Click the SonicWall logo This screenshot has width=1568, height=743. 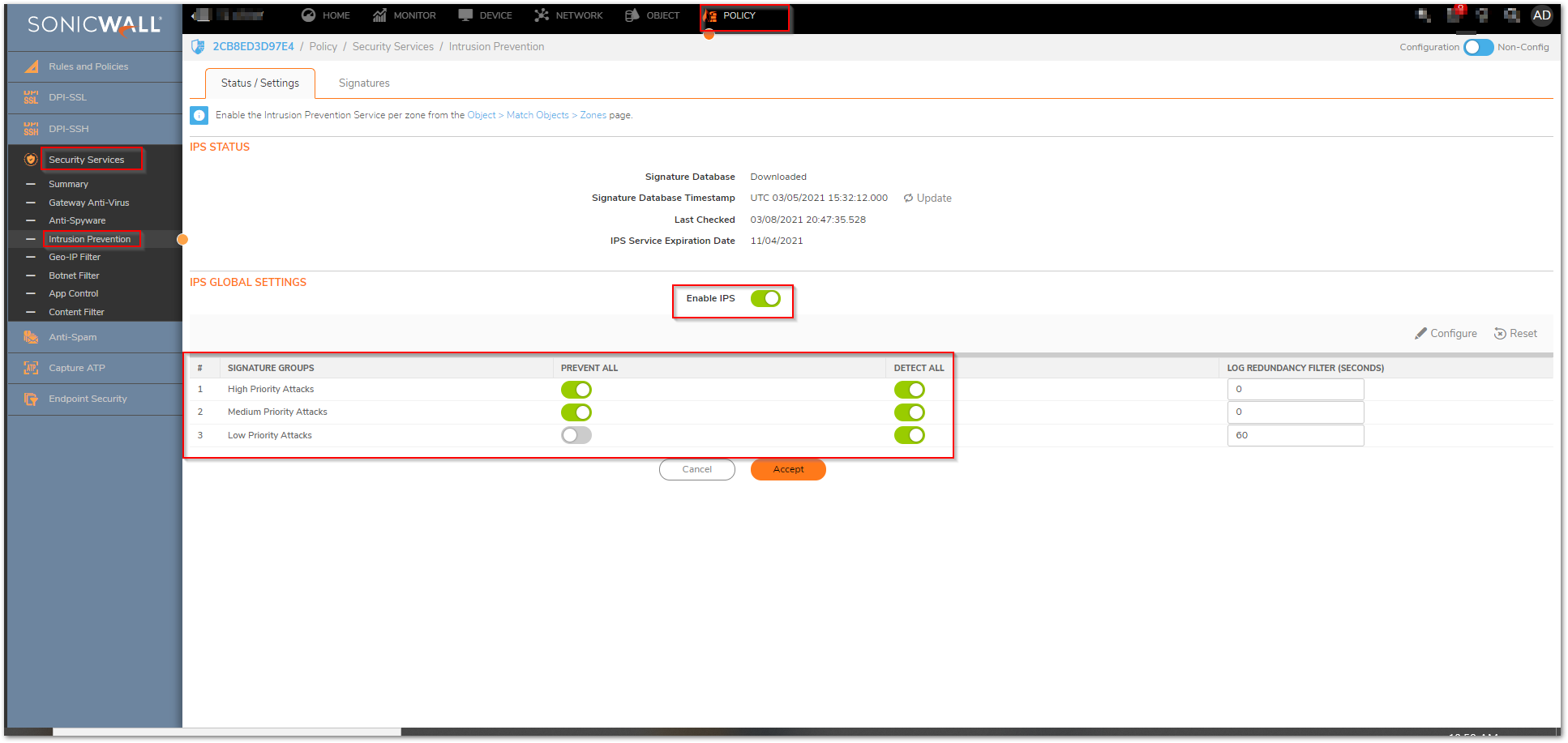94,25
